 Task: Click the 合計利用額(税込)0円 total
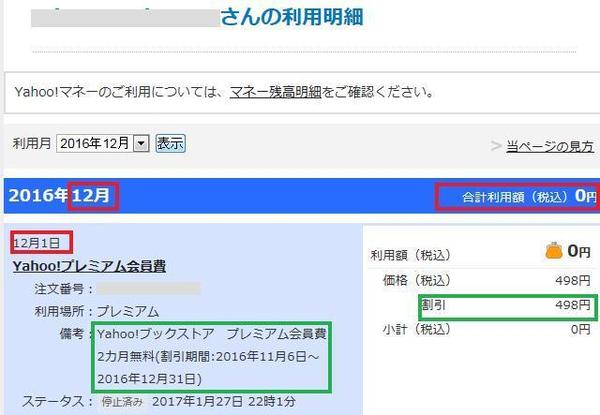point(529,197)
